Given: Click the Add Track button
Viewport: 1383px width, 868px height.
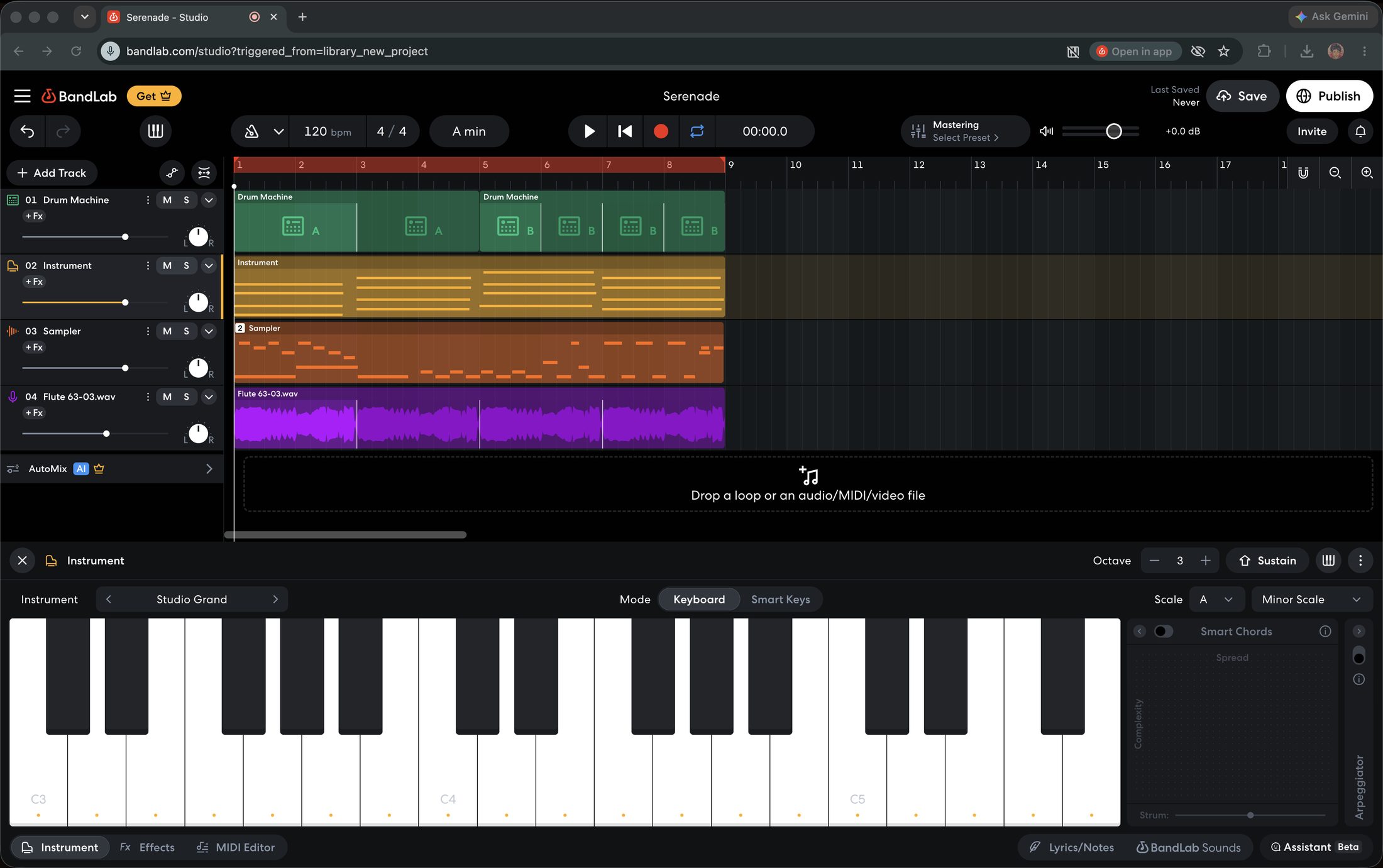Looking at the screenshot, I should coord(52,172).
